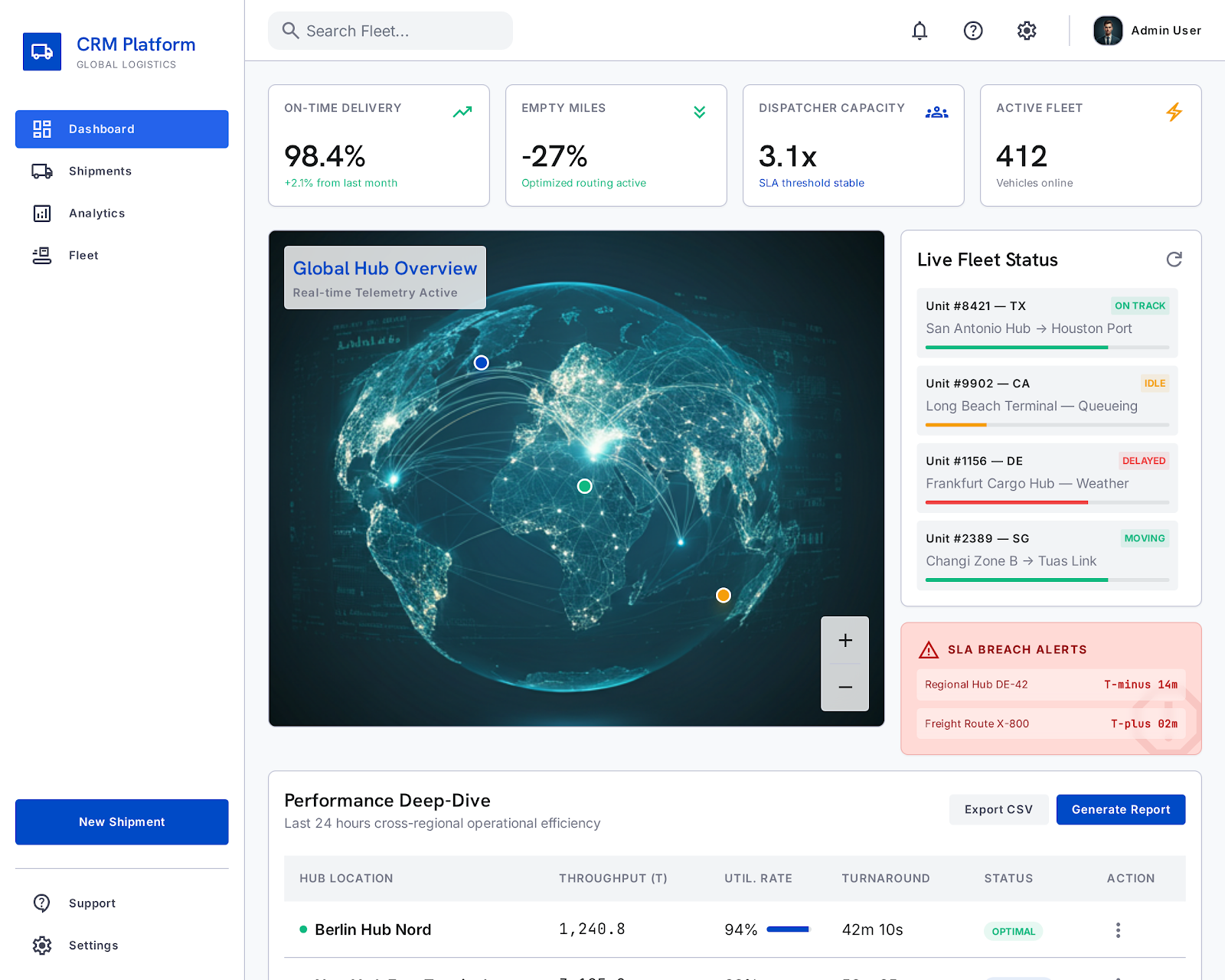Open Unit #9902 — CA fleet card

[x=1047, y=400]
